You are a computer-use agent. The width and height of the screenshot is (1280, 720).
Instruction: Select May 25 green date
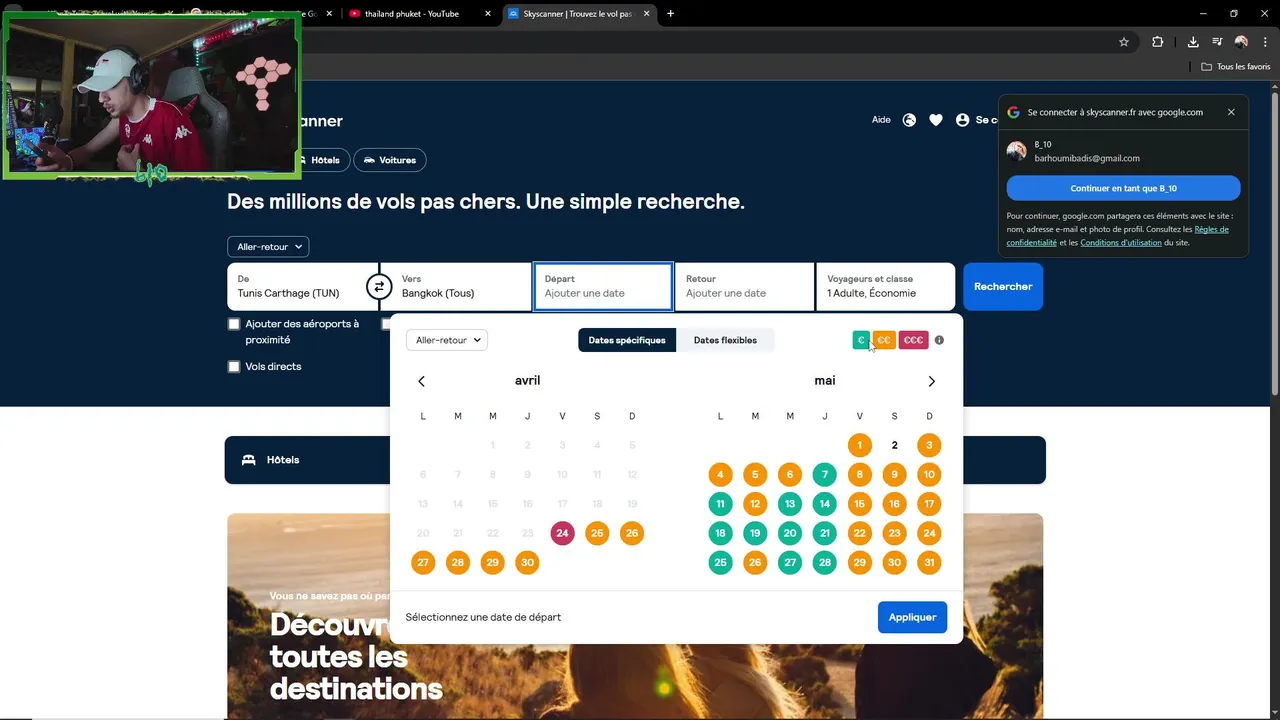720,562
